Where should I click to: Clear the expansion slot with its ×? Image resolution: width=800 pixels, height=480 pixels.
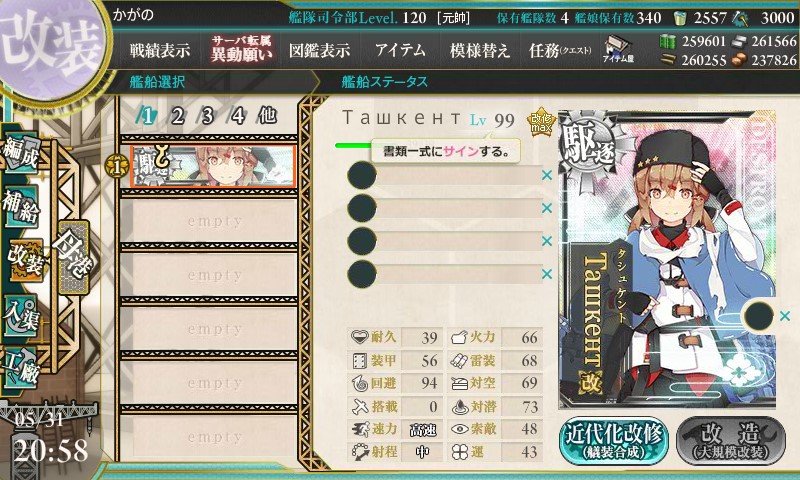[785, 316]
